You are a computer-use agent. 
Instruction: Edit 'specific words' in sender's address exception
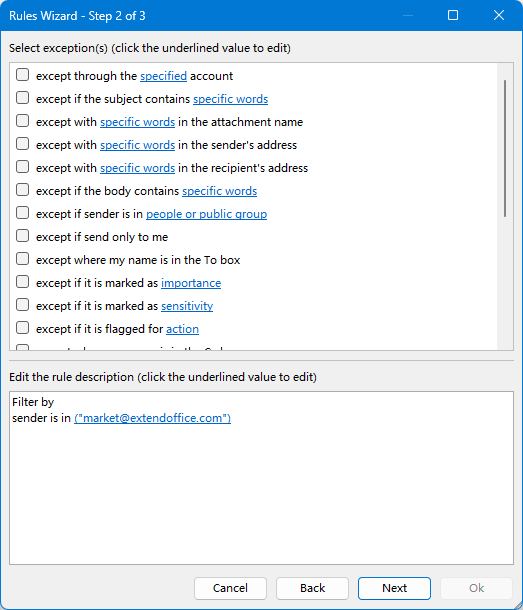(137, 145)
